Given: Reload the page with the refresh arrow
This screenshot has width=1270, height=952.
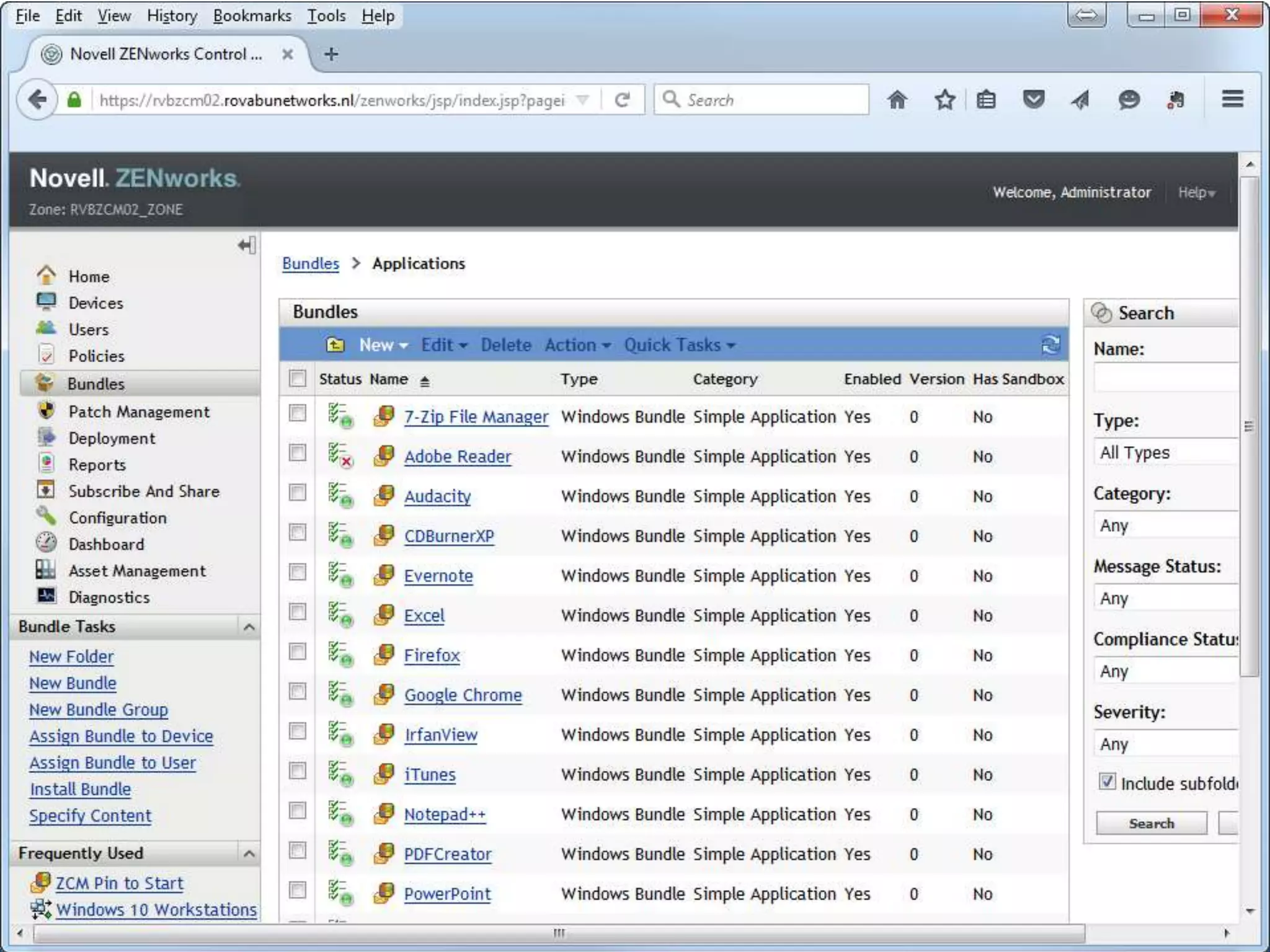Looking at the screenshot, I should tap(623, 100).
